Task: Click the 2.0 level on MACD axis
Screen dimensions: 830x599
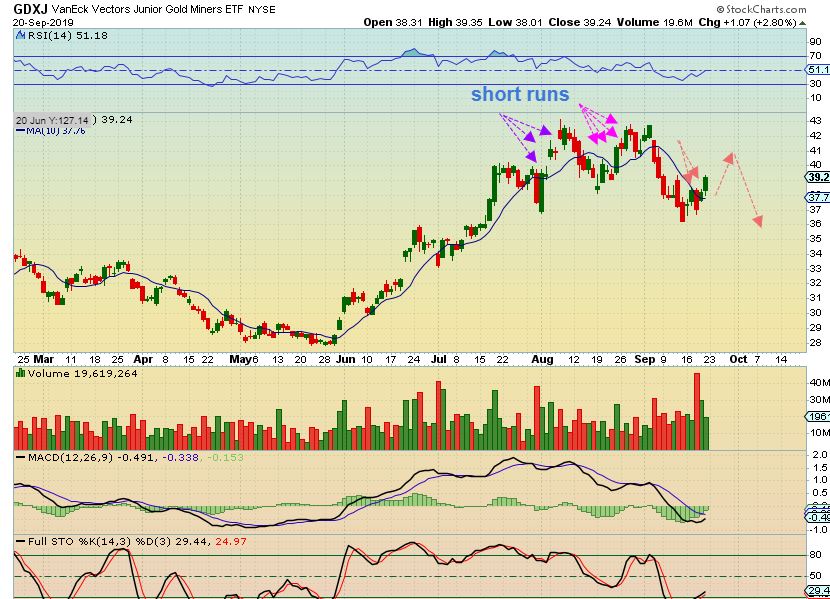Action: point(820,455)
